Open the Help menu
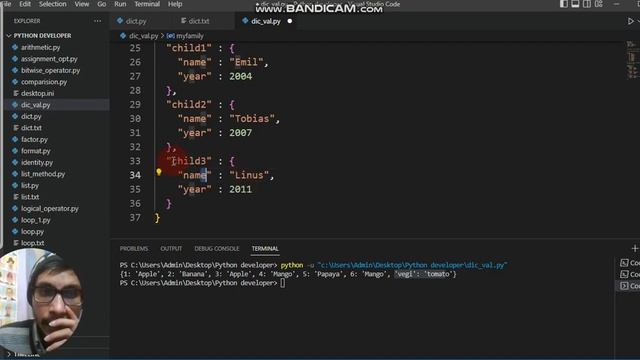Screen dimensions: 640x360 [x=175, y=4]
